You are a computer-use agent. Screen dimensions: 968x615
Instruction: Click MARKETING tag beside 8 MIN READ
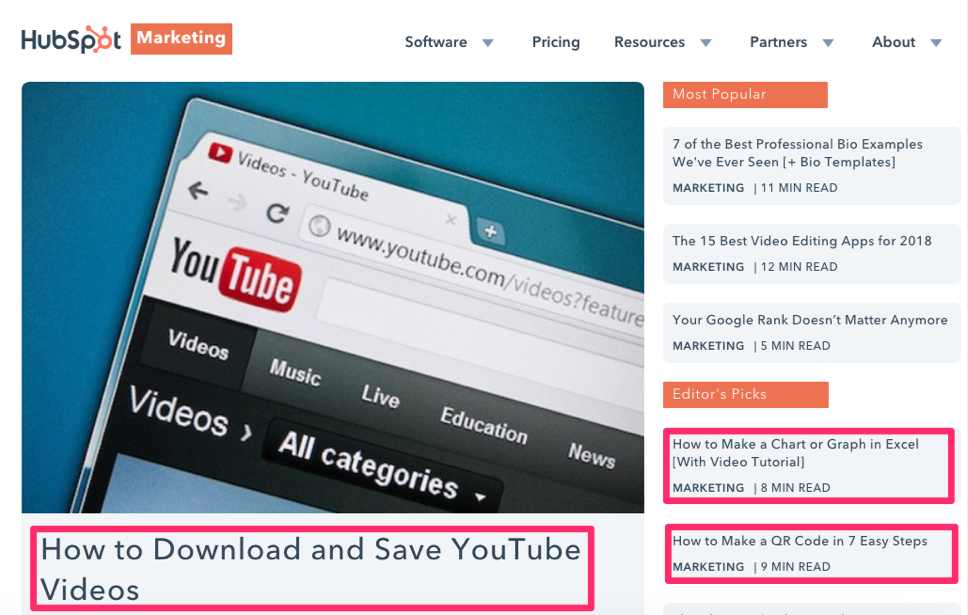tap(708, 488)
